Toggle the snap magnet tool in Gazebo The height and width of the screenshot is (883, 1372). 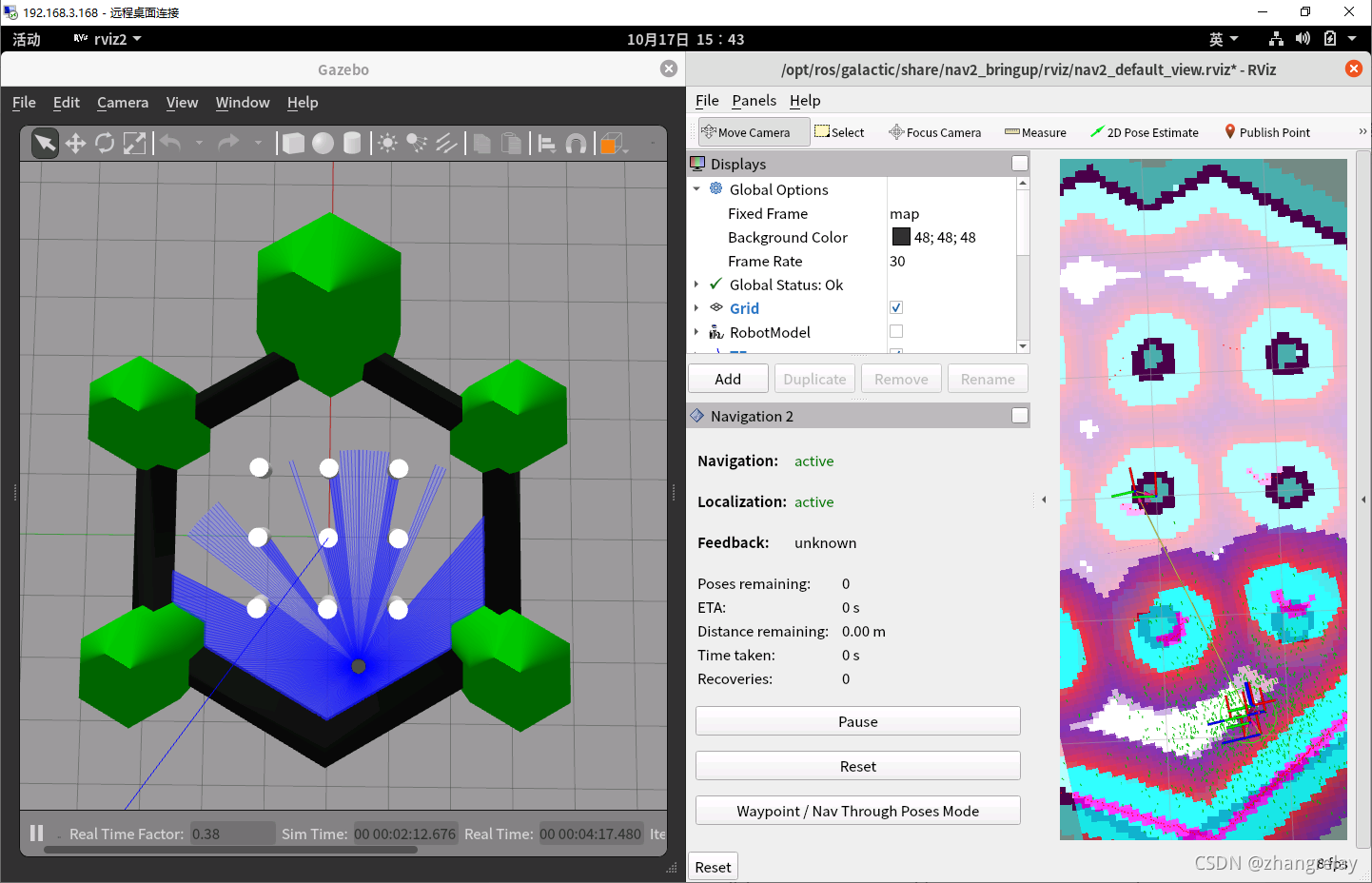(576, 144)
